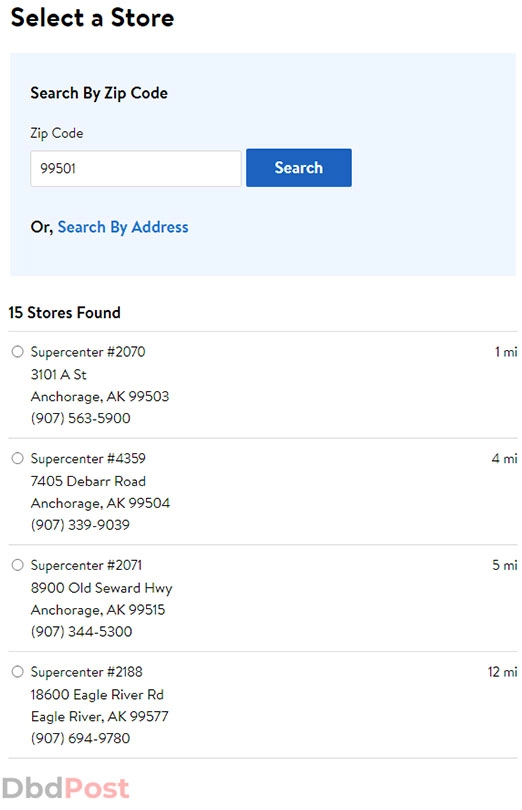Click the DbdPost watermark logo

click(66, 788)
